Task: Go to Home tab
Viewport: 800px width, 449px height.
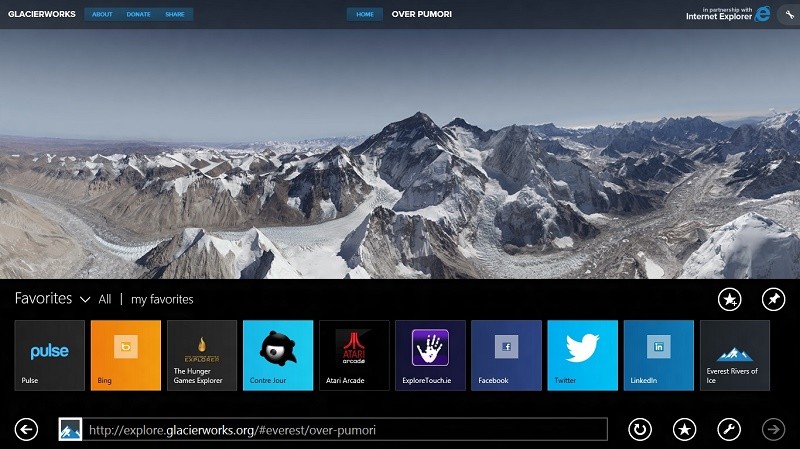Action: click(x=364, y=15)
